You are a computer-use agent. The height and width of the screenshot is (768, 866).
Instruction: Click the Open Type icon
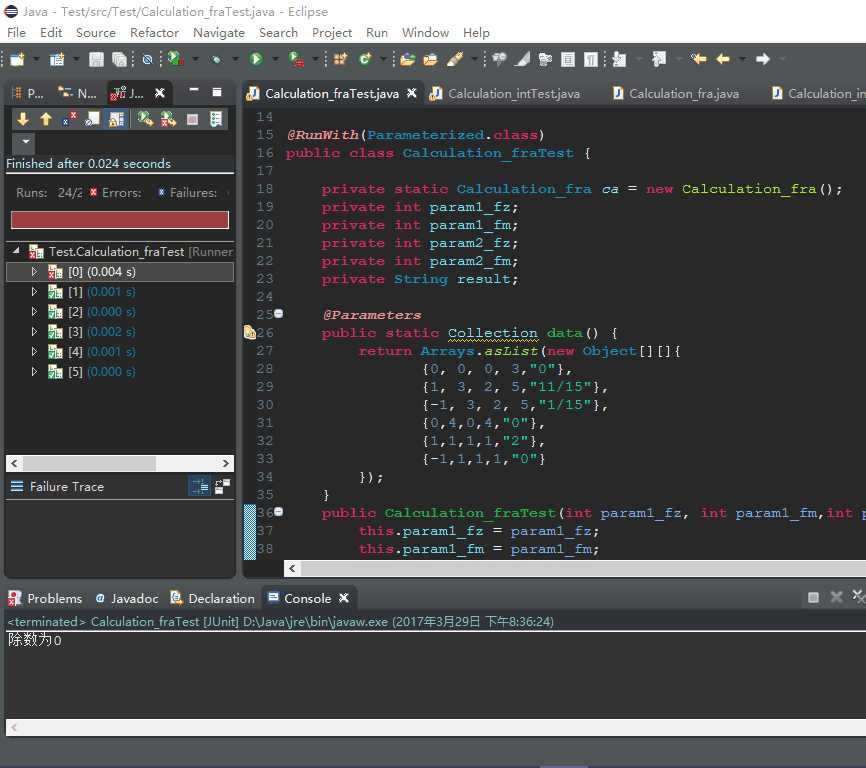point(408,59)
